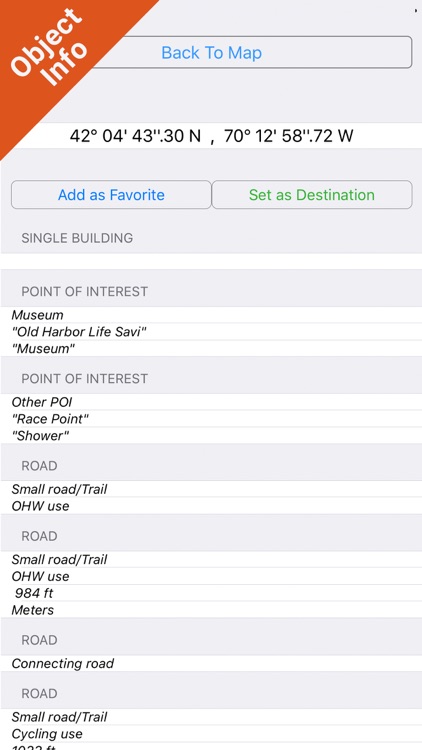Tap the quoted "Museum" row
Viewport: 422px width, 750px height.
pyautogui.click(x=211, y=349)
